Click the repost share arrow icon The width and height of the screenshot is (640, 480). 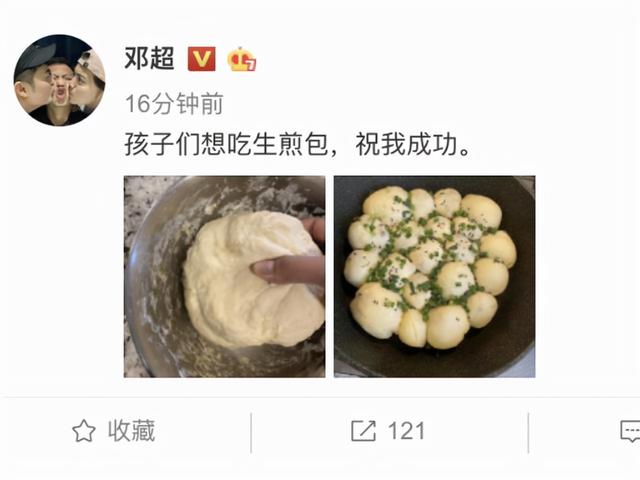[x=363, y=431]
